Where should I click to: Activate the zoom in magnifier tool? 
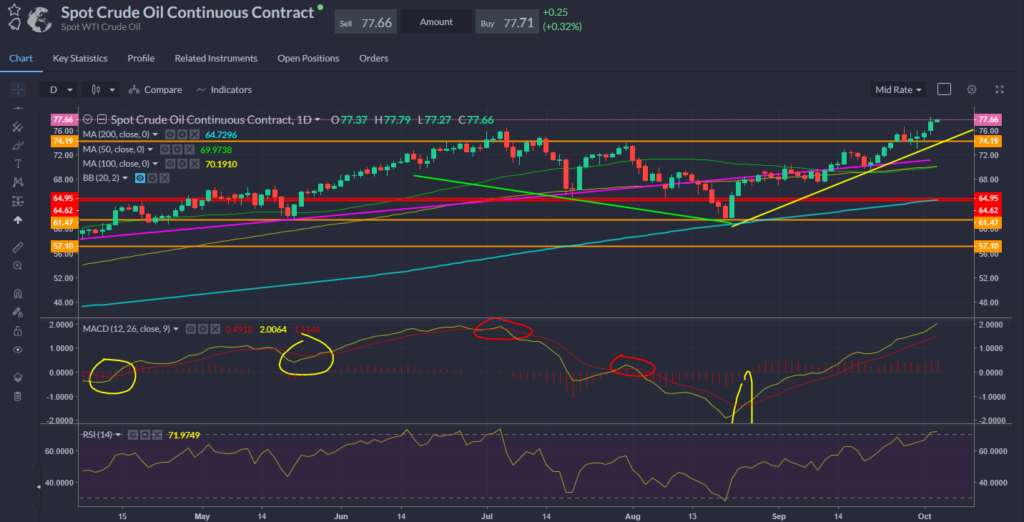click(17, 266)
